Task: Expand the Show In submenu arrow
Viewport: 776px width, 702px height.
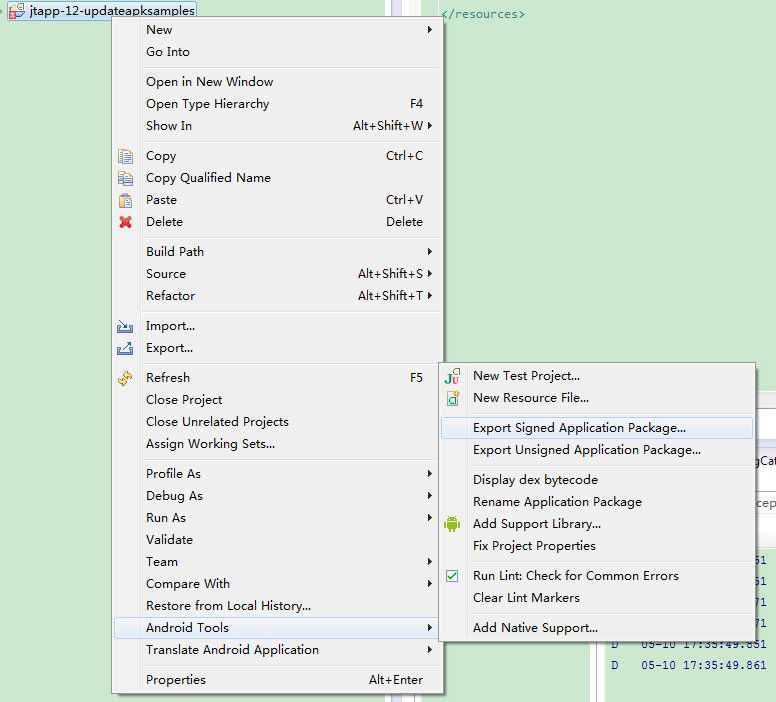Action: coord(430,126)
